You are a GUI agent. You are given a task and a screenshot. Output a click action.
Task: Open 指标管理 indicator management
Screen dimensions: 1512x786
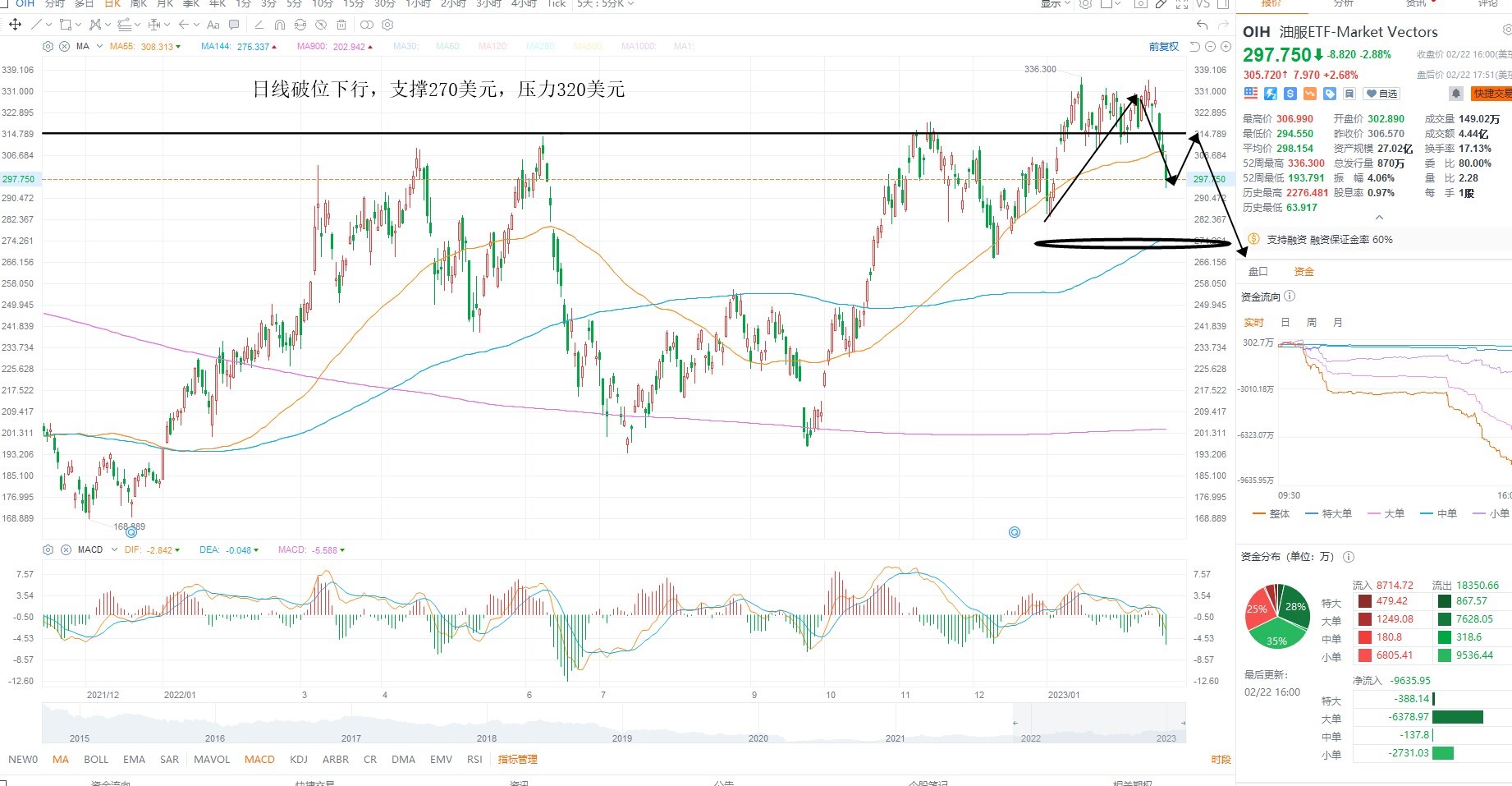[517, 759]
